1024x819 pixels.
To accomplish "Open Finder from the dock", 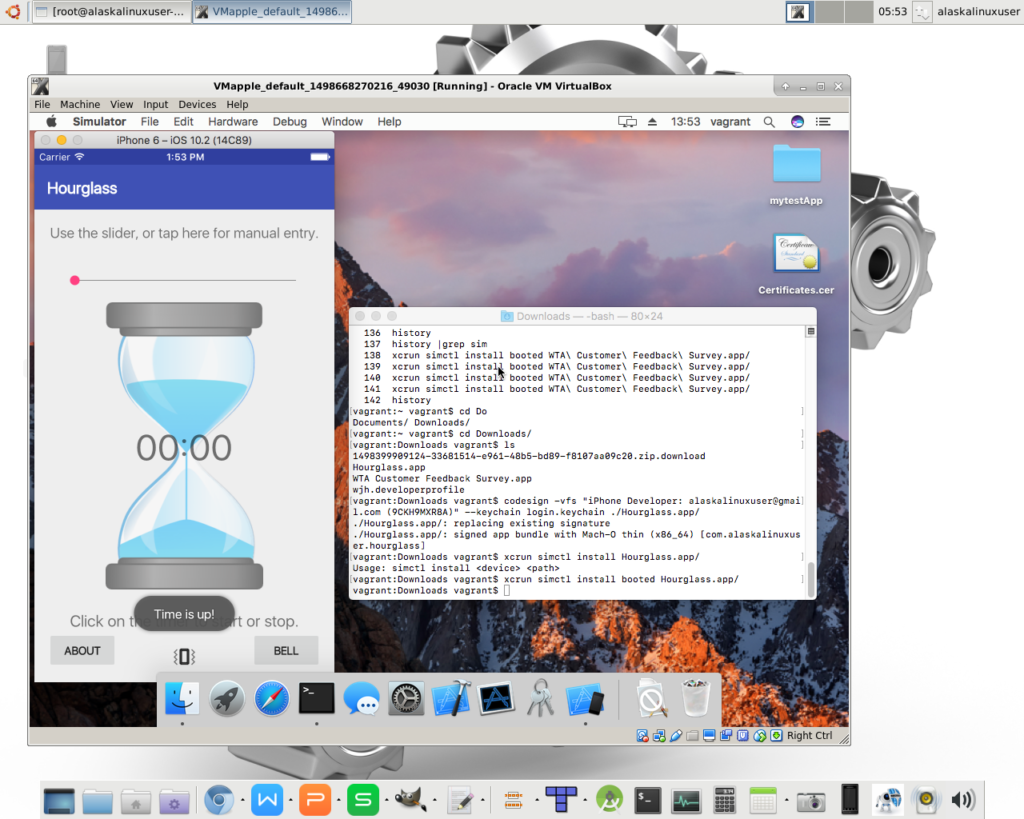I will 182,698.
